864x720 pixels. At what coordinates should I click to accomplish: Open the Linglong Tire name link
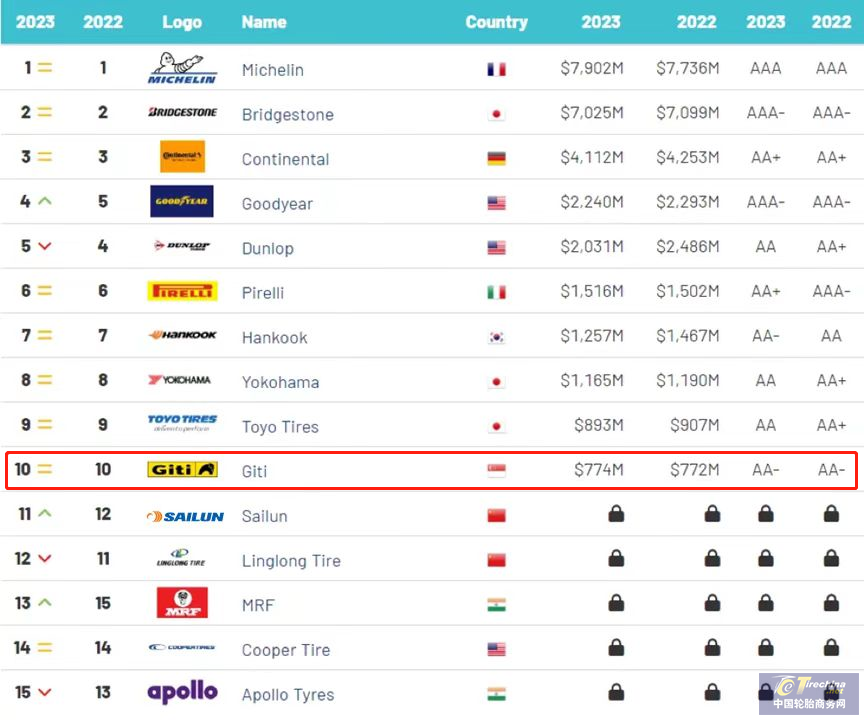291,561
